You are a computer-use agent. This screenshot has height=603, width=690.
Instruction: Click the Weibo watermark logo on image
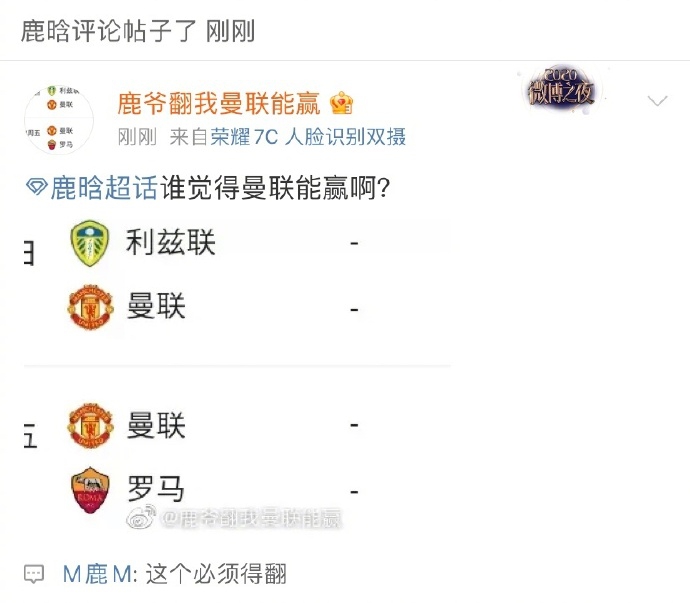142,517
